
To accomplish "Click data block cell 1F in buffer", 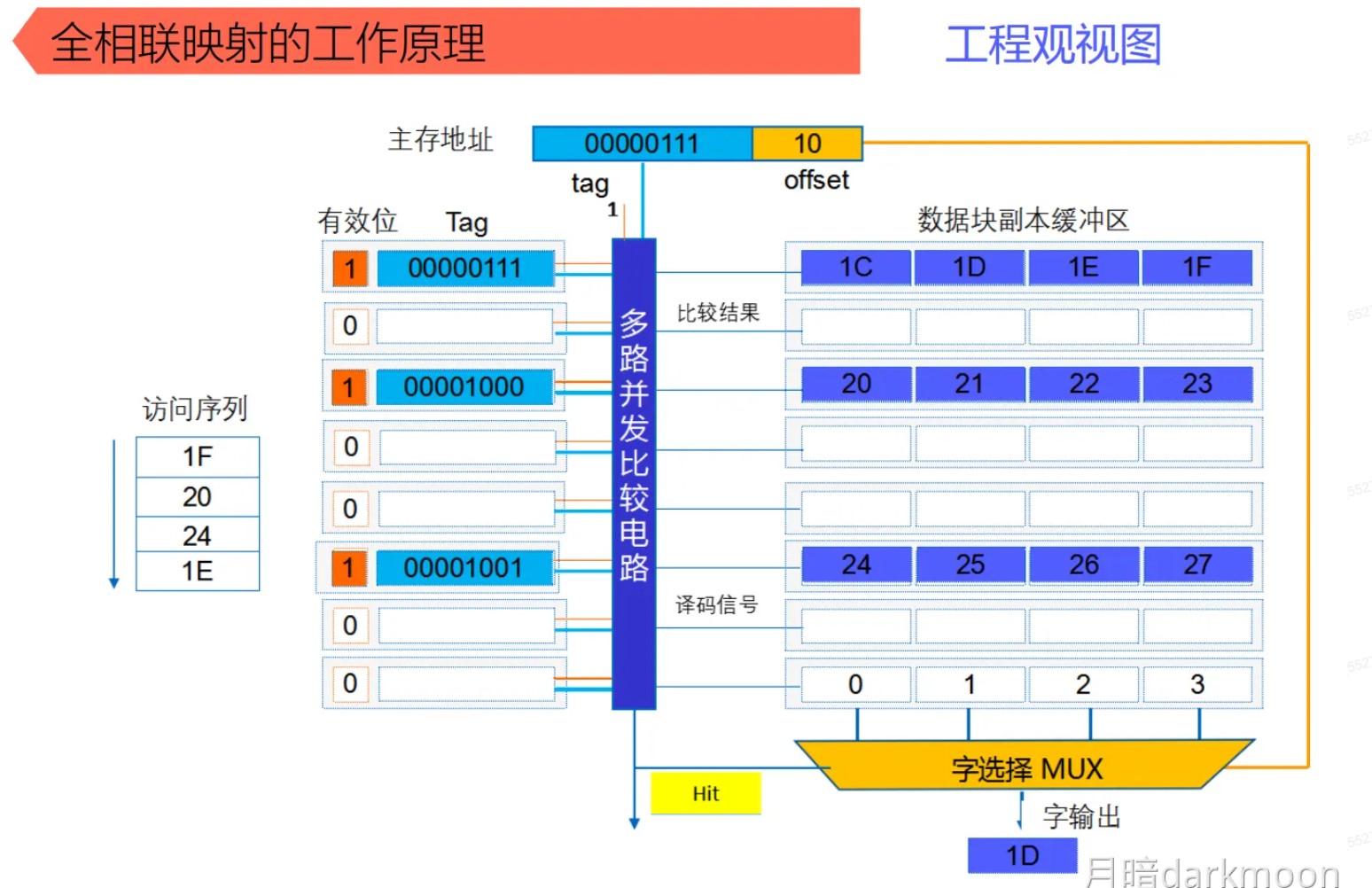I will pyautogui.click(x=1197, y=268).
